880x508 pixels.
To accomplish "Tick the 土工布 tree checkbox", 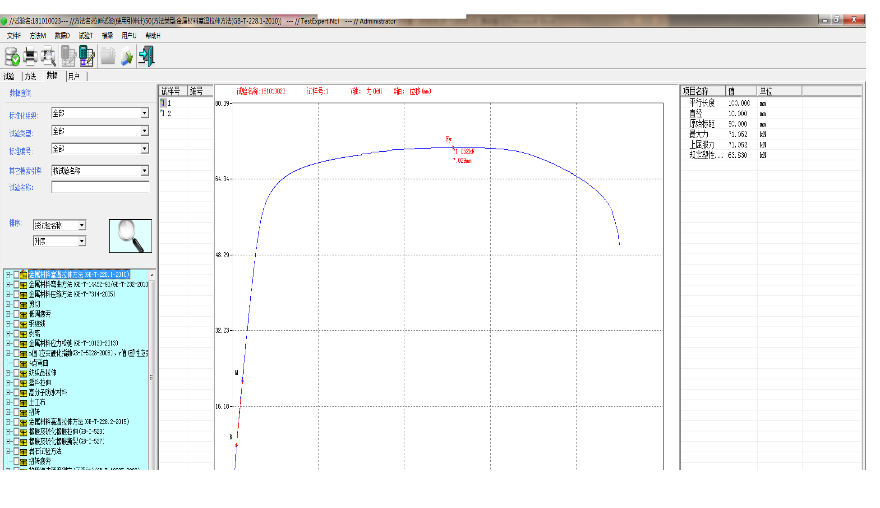I will [16, 402].
